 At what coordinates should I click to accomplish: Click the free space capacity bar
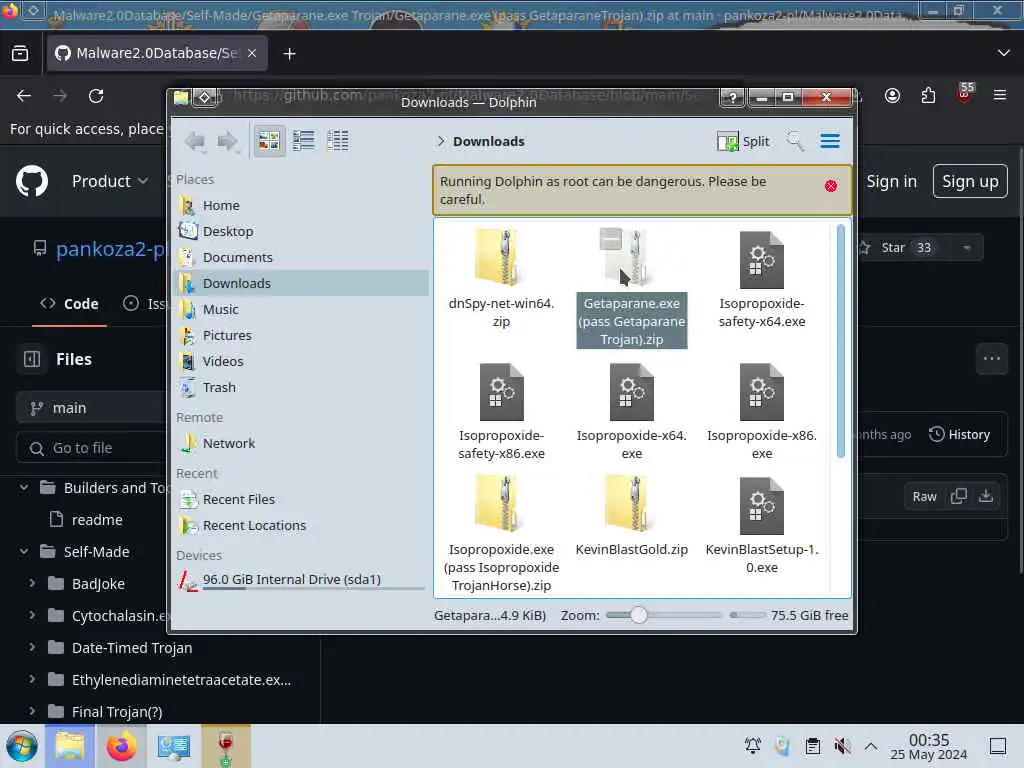coord(748,615)
